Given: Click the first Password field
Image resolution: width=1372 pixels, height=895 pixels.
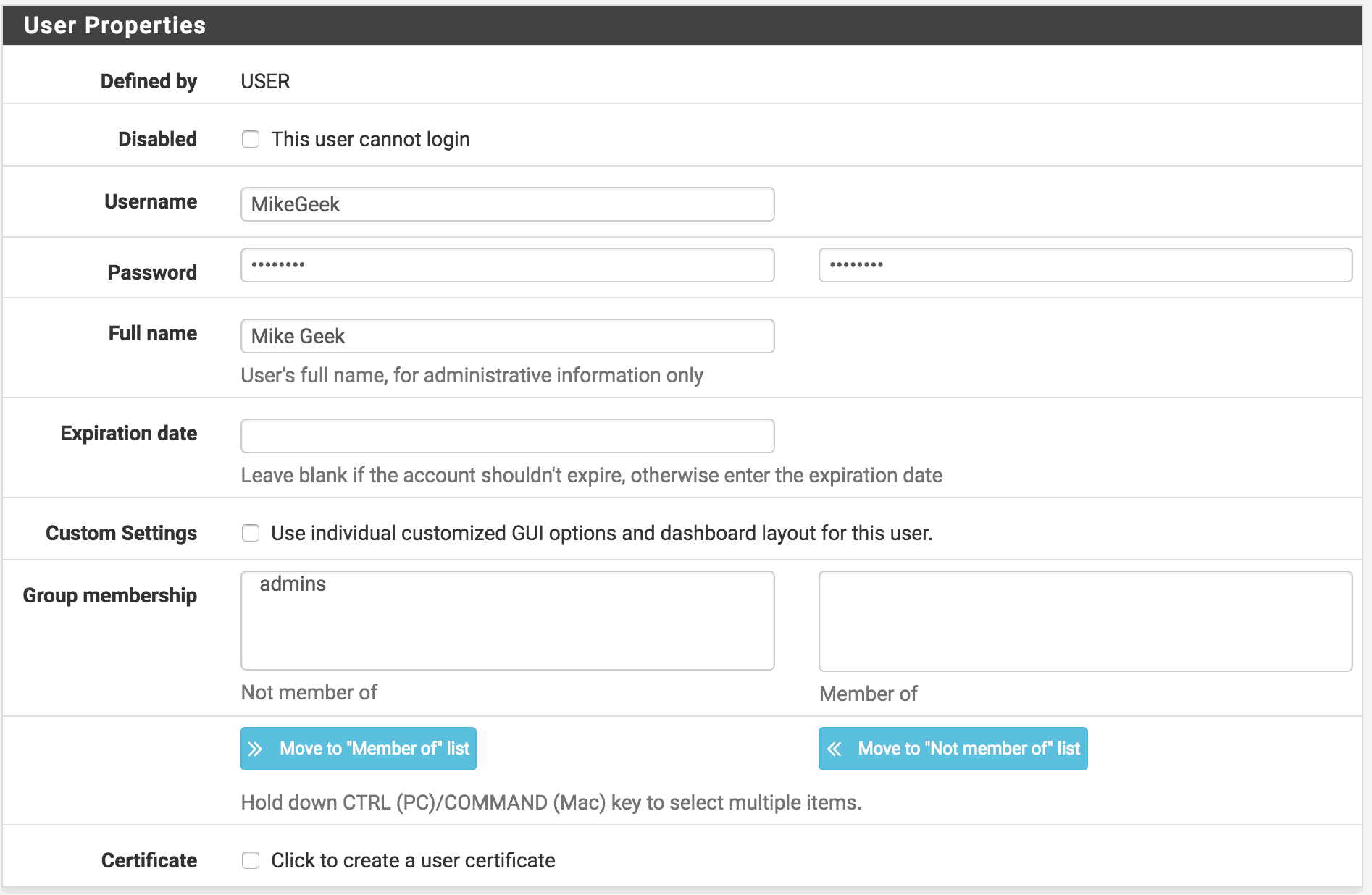Looking at the screenshot, I should (507, 265).
